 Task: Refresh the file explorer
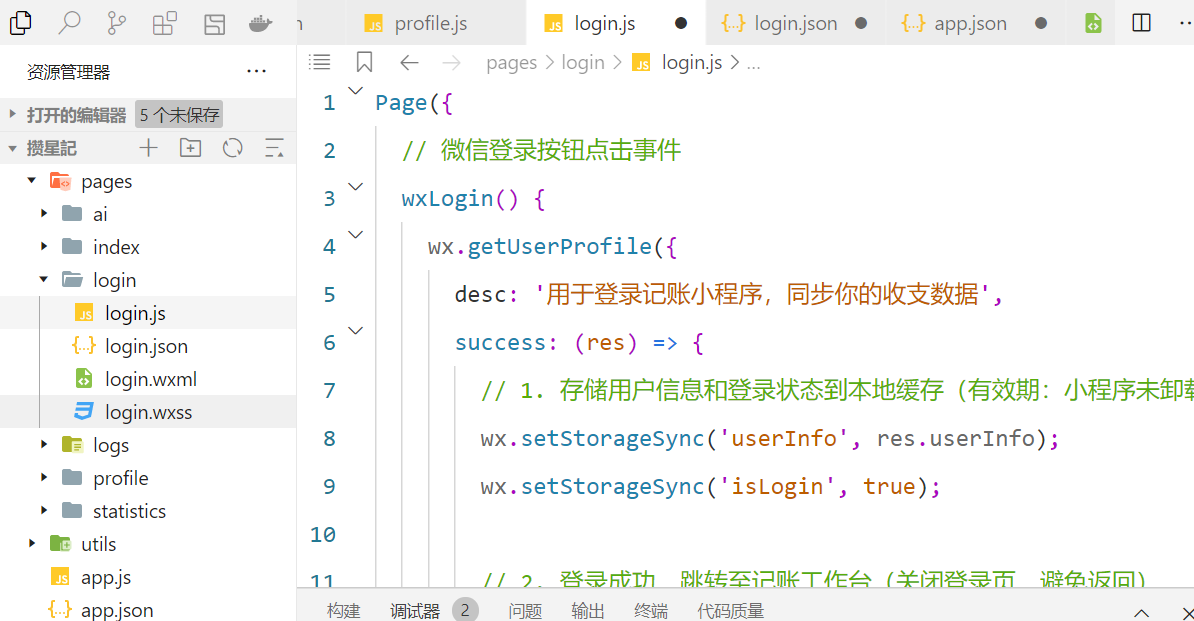tap(232, 148)
